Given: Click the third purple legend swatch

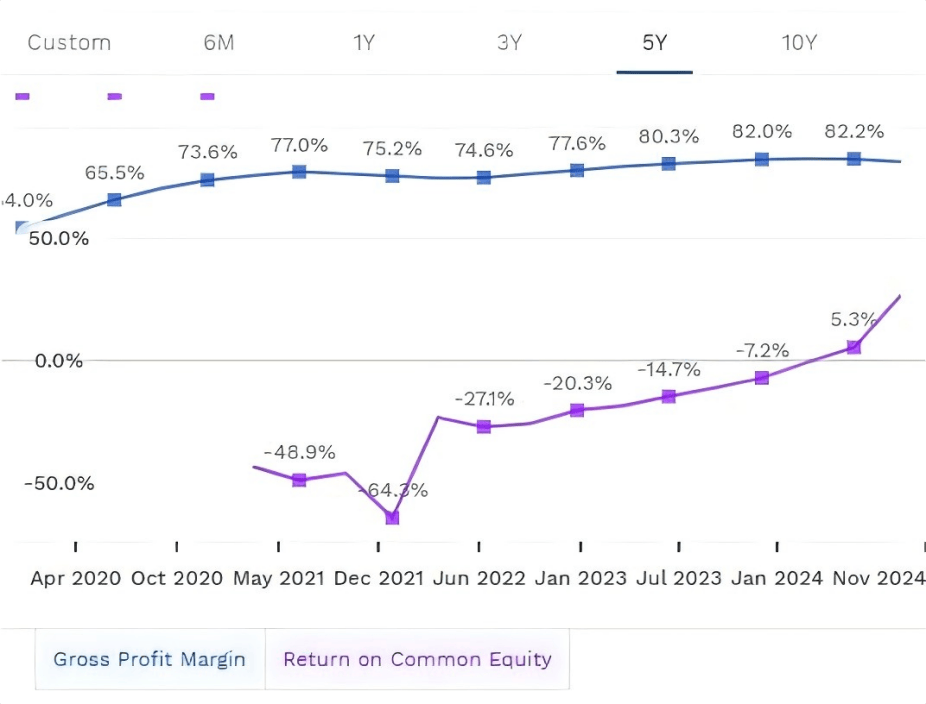Looking at the screenshot, I should (207, 96).
